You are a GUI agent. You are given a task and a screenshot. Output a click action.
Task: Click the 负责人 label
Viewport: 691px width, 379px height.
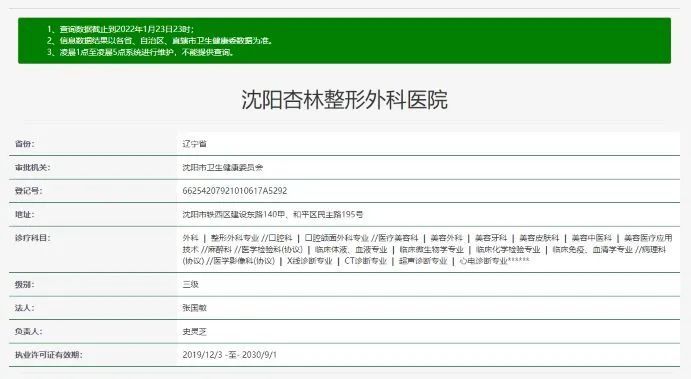[29, 331]
